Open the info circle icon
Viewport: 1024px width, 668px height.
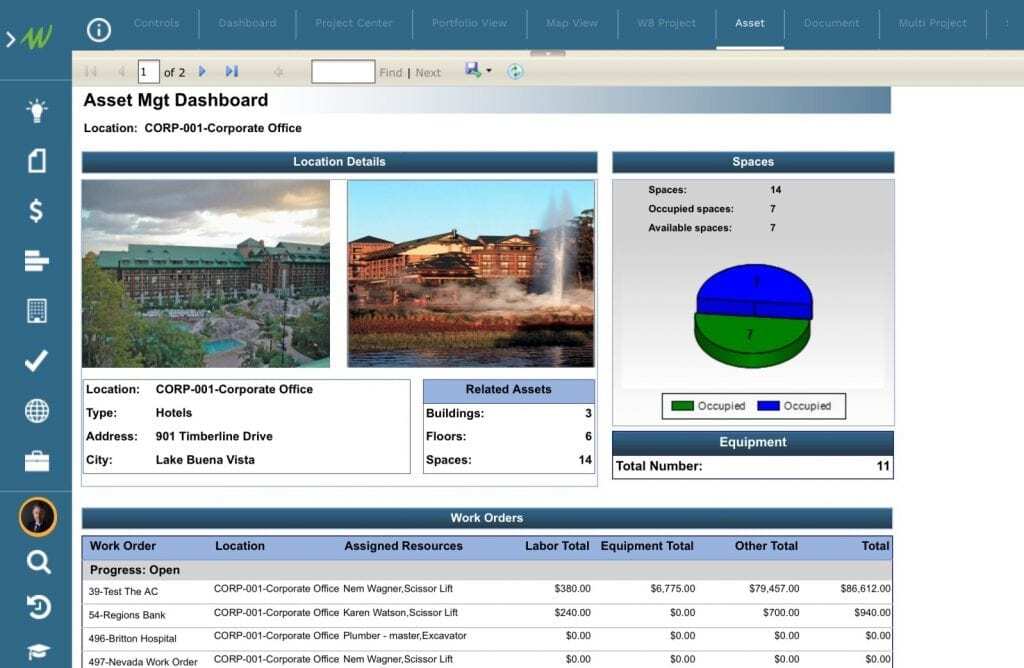coord(99,29)
